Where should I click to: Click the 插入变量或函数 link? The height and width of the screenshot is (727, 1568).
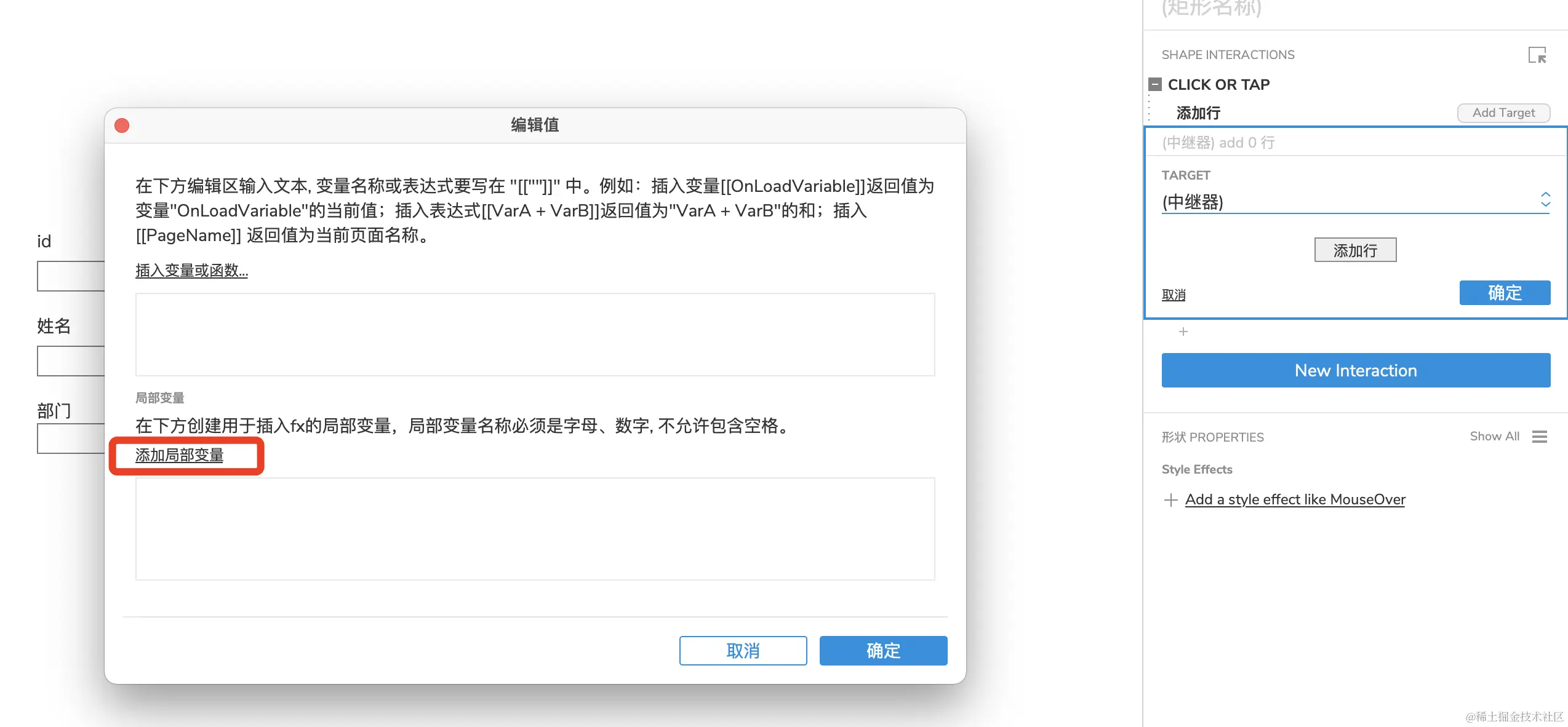tap(191, 271)
